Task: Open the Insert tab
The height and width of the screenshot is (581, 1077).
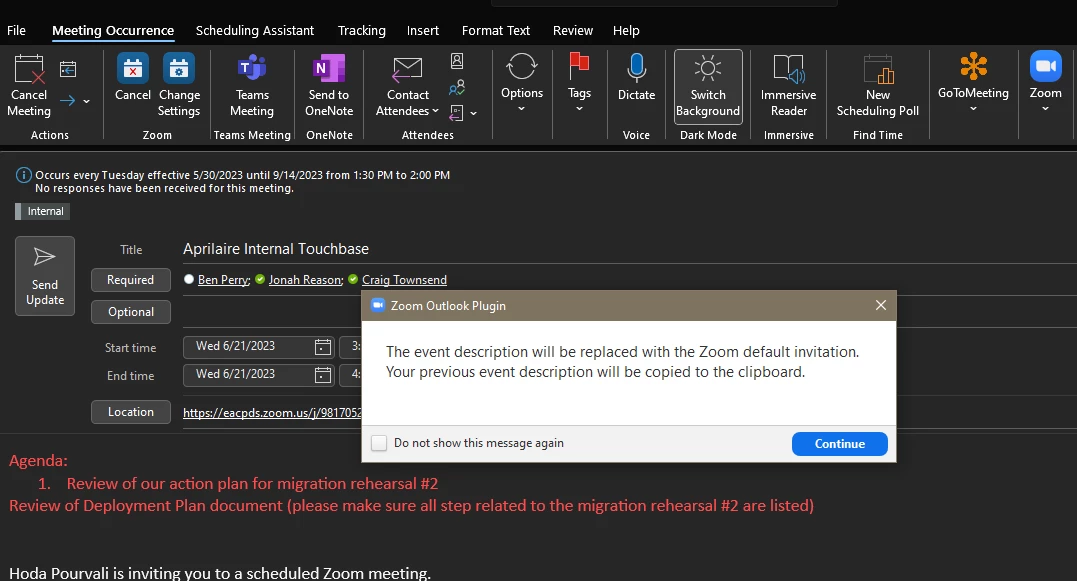Action: click(x=422, y=30)
